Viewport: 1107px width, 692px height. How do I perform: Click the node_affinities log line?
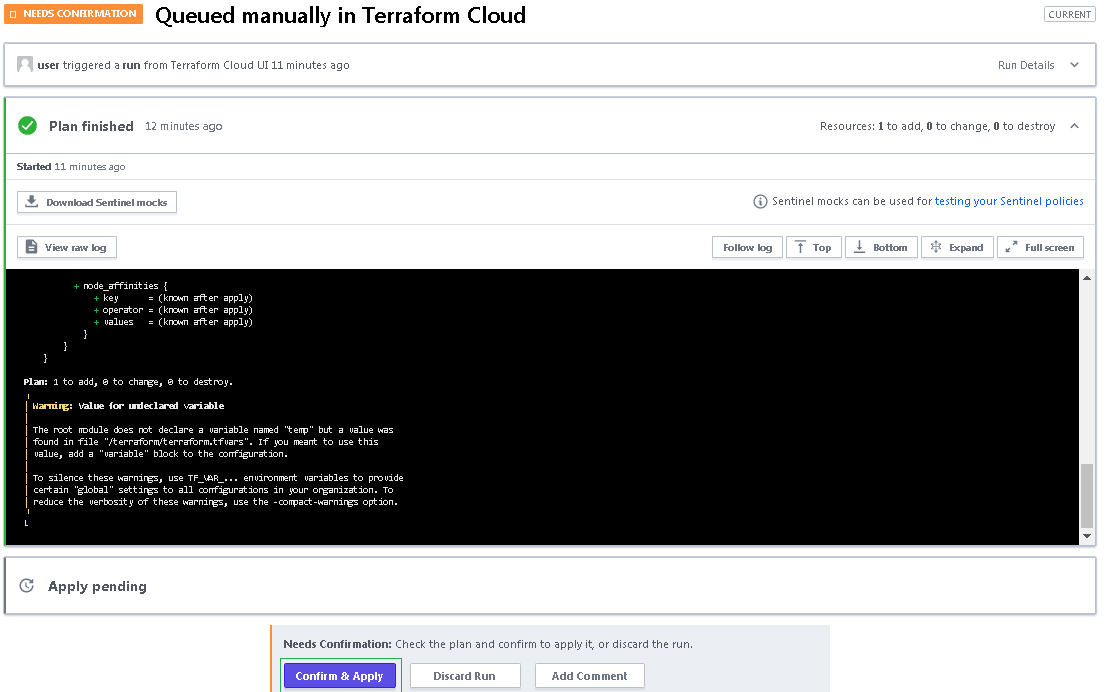tap(121, 286)
